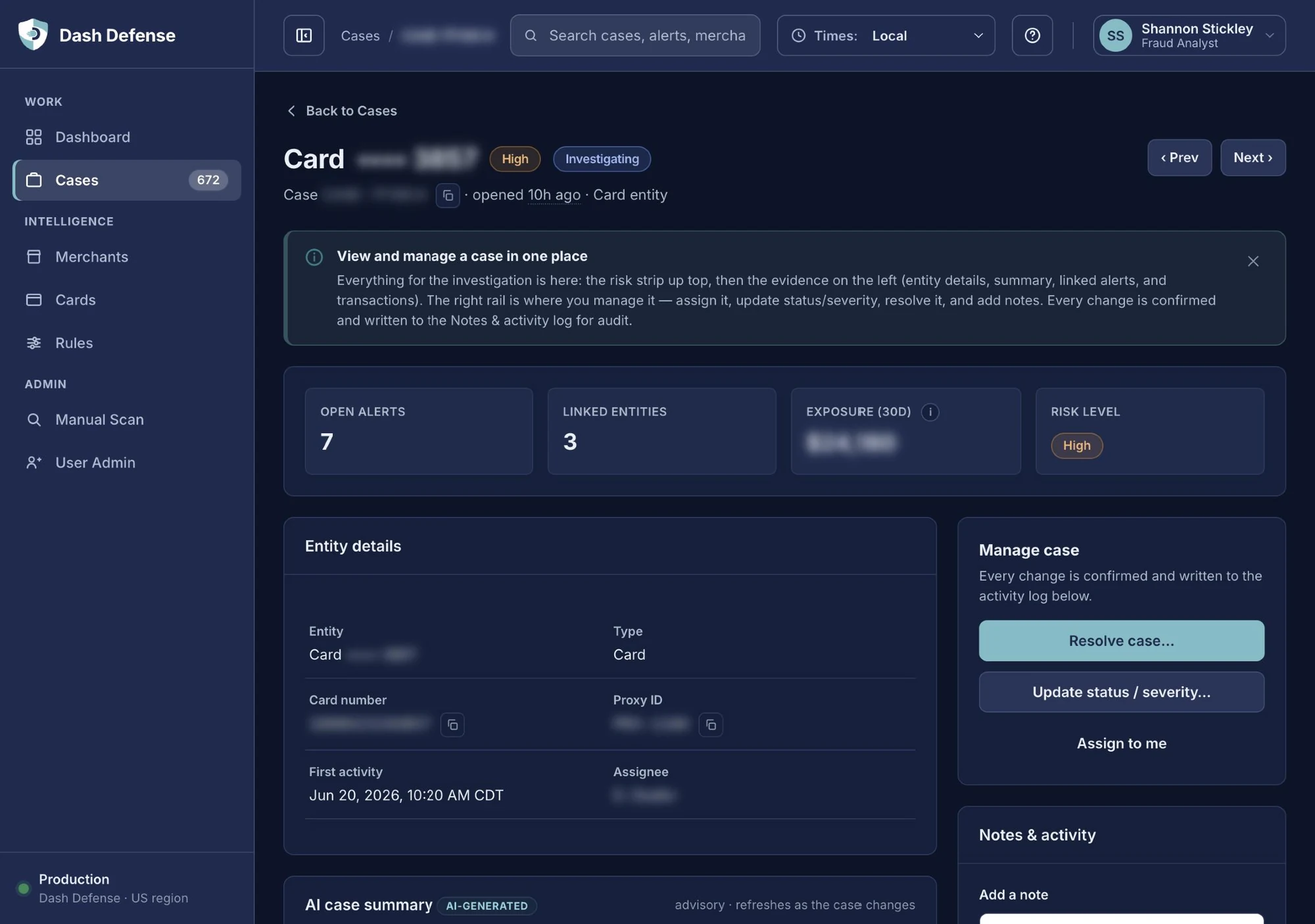Click Cases breadcrumb link
The height and width of the screenshot is (924, 1315).
[360, 35]
